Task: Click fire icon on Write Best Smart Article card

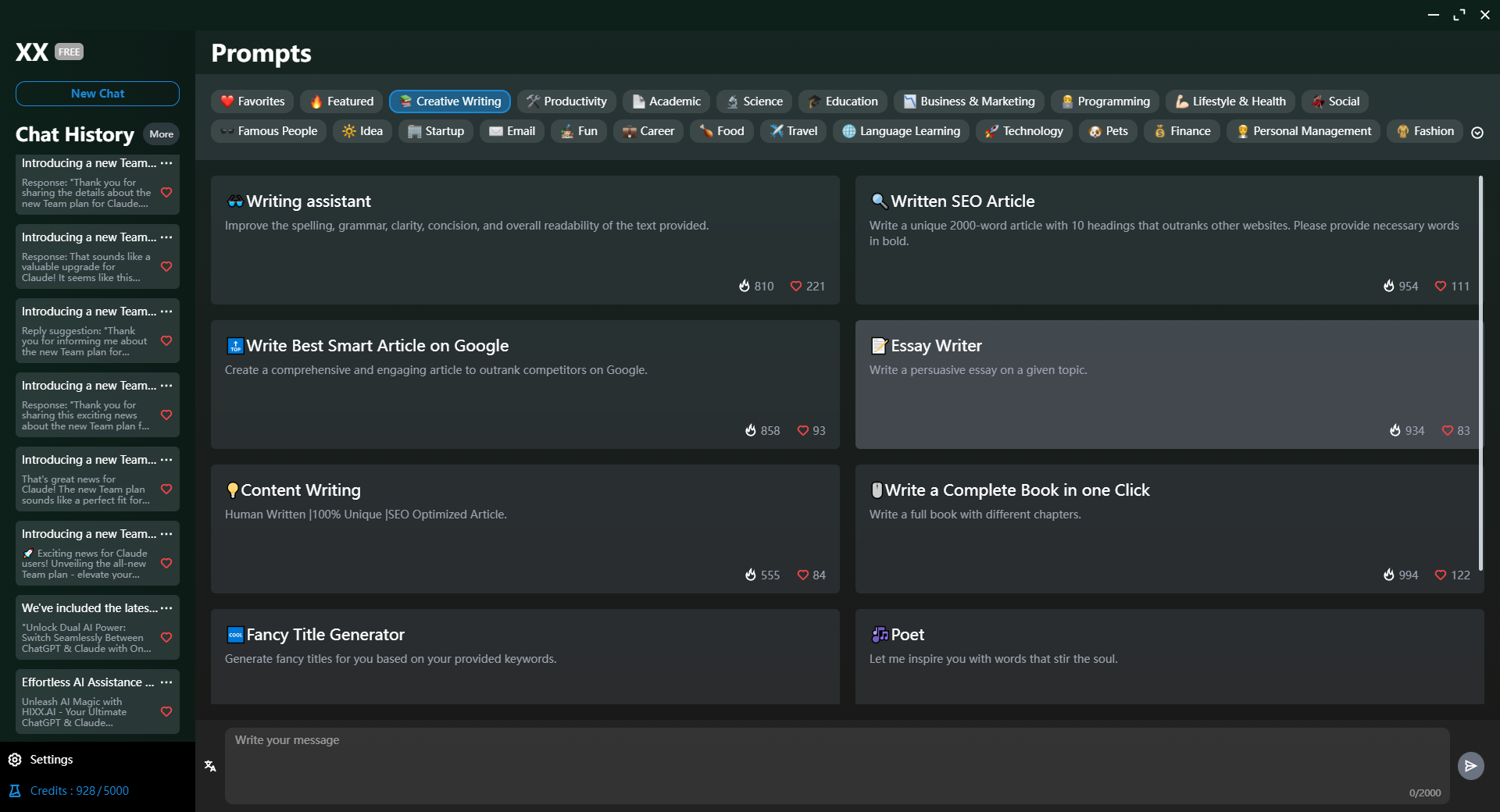Action: (751, 430)
